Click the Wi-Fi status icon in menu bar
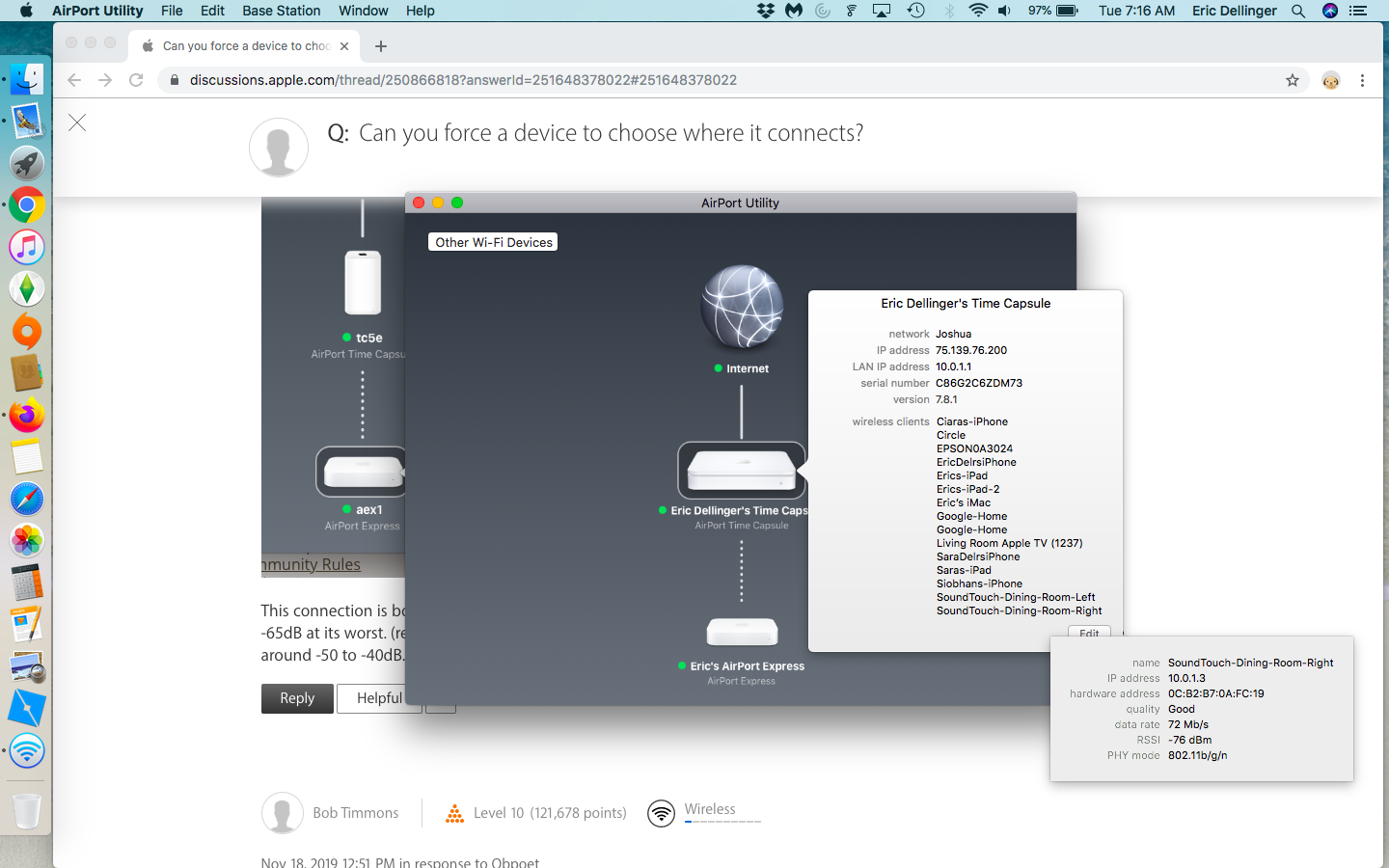The image size is (1389, 868). 978,11
